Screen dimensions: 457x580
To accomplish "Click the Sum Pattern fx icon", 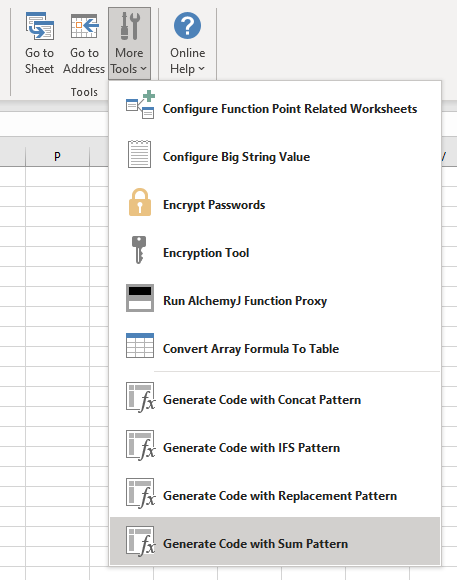I will pos(141,542).
